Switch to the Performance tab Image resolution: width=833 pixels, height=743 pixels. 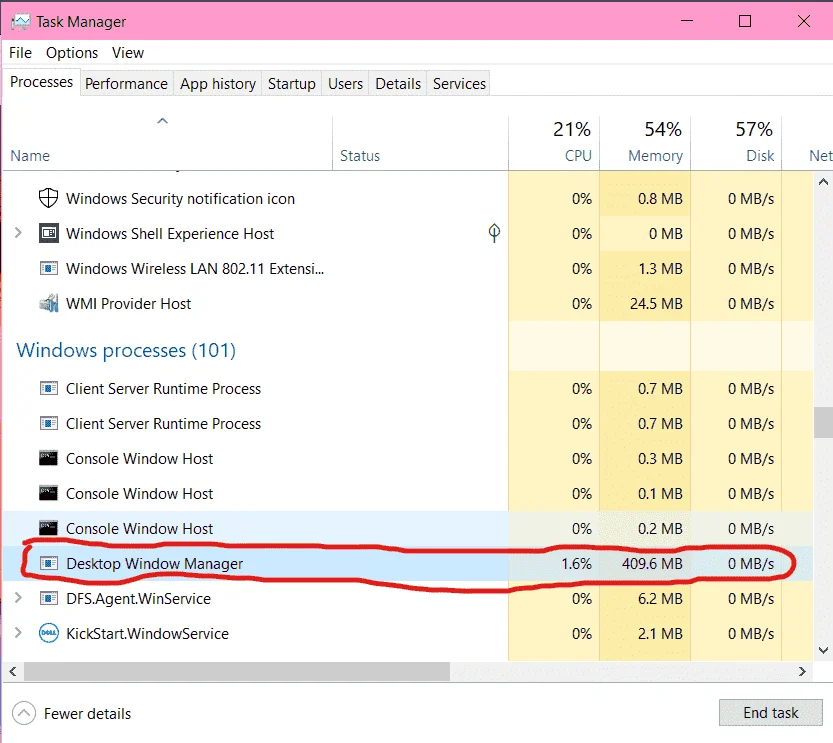[x=126, y=83]
